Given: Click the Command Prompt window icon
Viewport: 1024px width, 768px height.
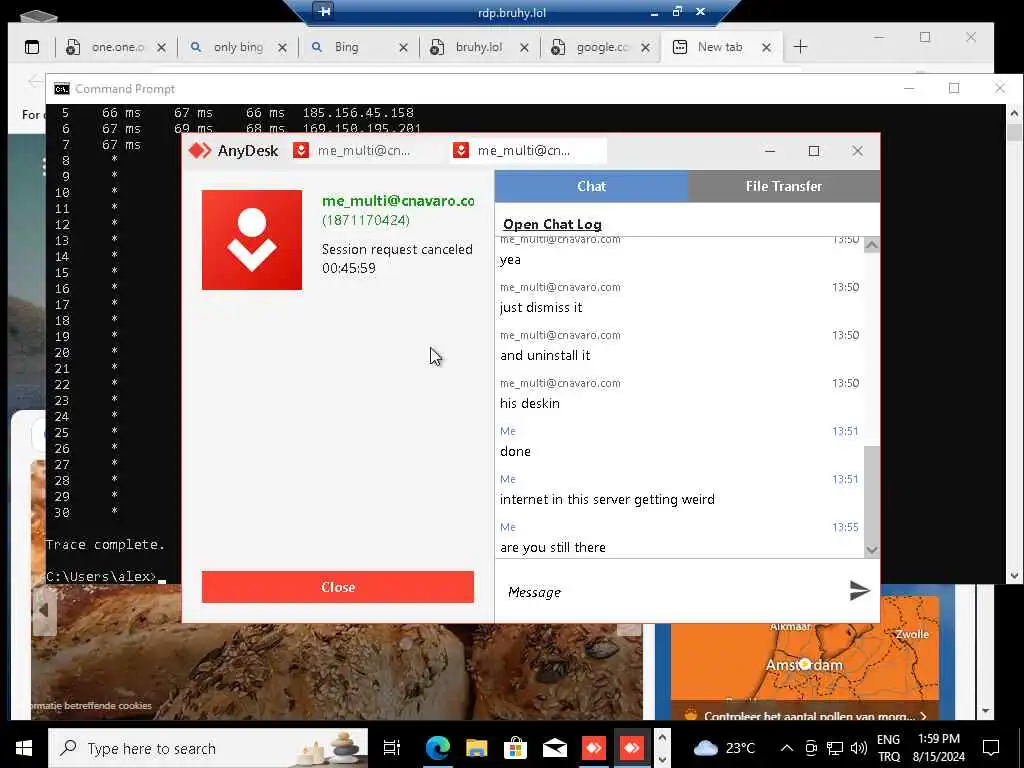Looking at the screenshot, I should pos(62,89).
